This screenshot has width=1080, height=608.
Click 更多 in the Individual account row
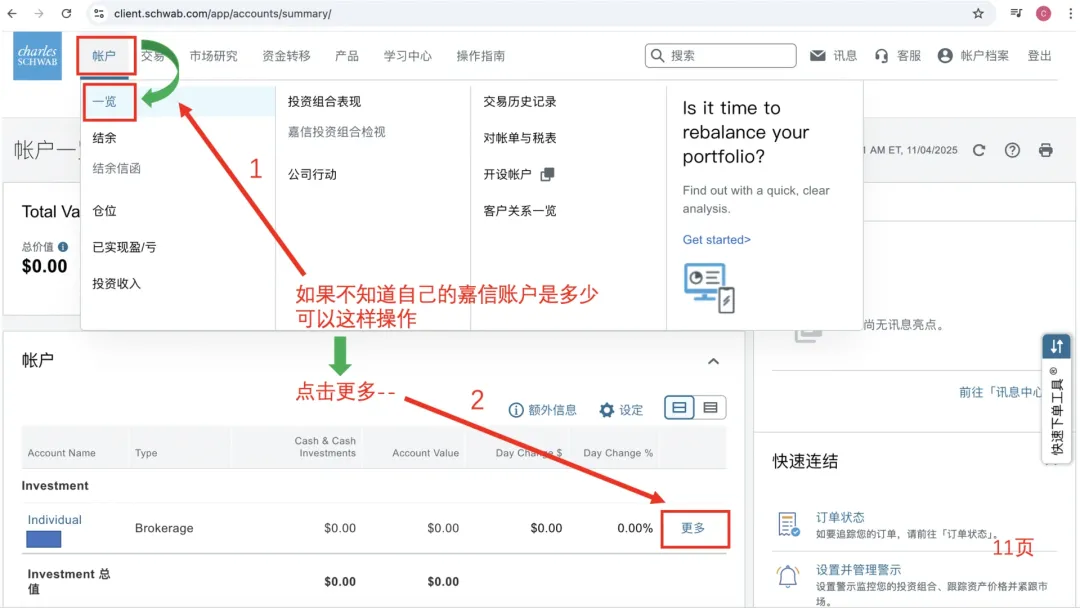[694, 528]
